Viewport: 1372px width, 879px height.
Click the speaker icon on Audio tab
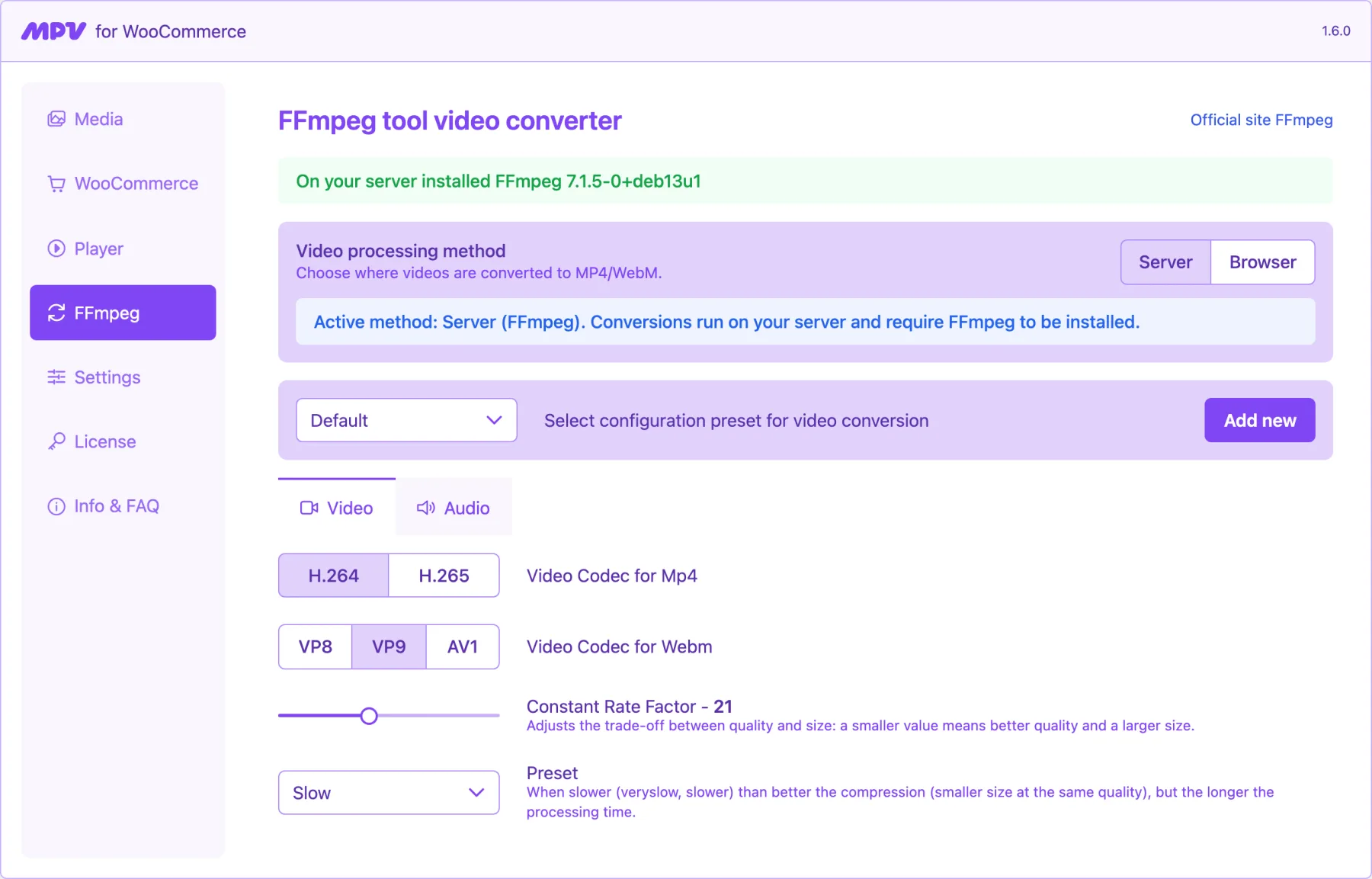[x=426, y=508]
